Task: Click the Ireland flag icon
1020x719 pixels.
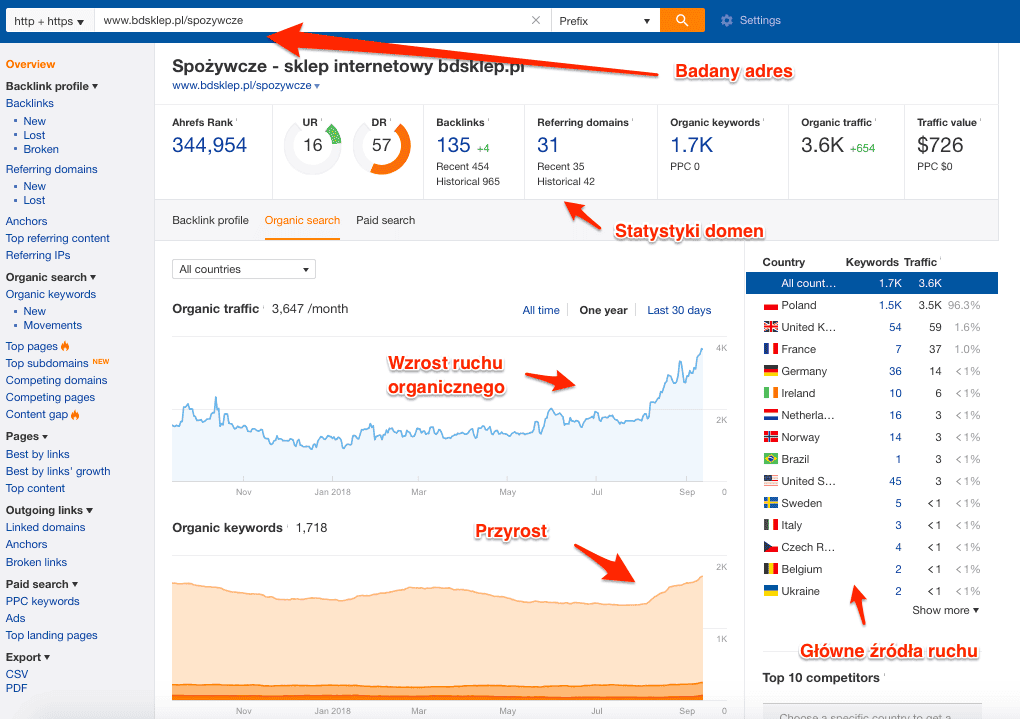Action: tap(770, 393)
